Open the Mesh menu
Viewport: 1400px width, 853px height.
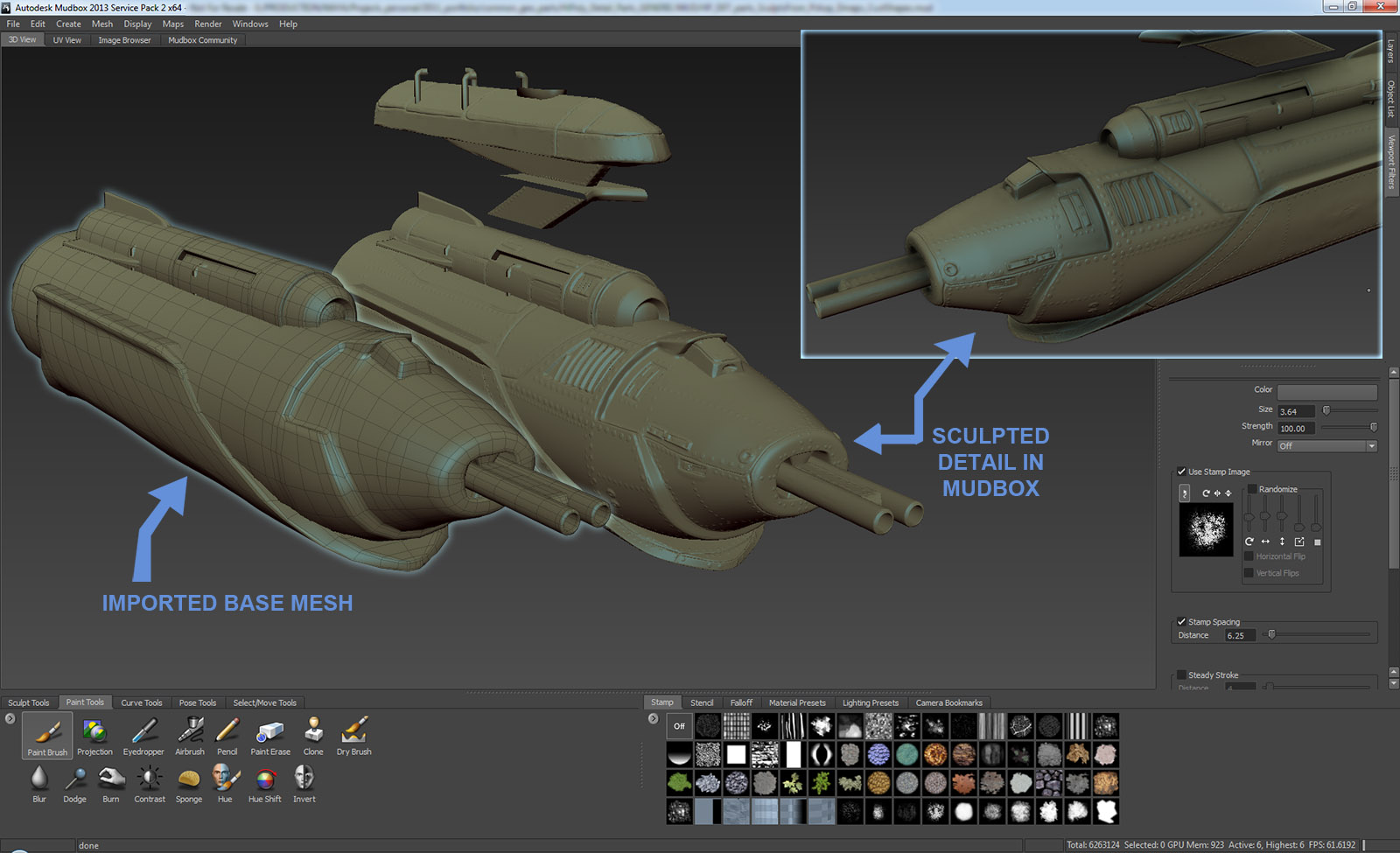click(102, 24)
